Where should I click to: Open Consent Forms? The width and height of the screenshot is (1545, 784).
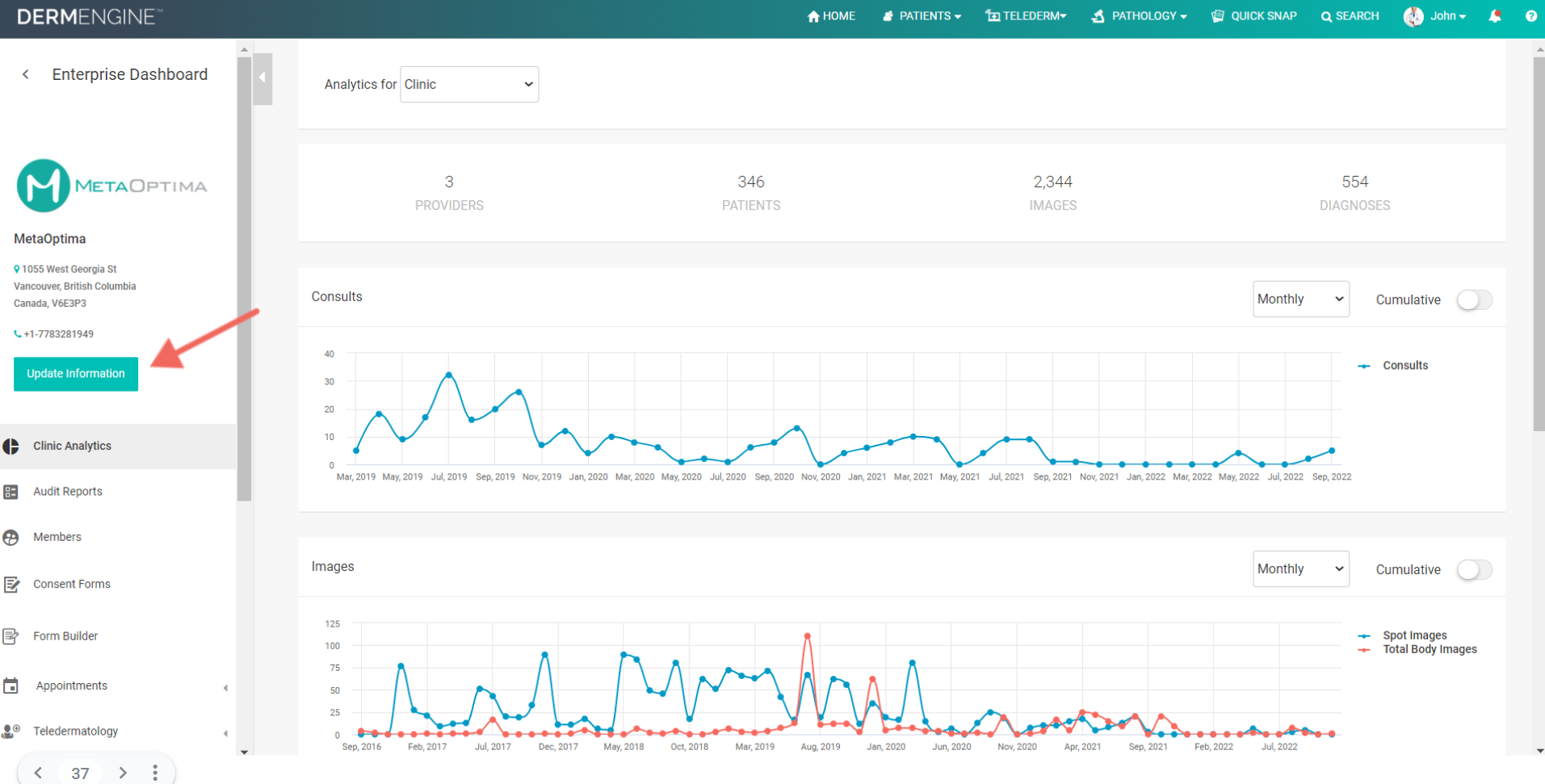72,584
